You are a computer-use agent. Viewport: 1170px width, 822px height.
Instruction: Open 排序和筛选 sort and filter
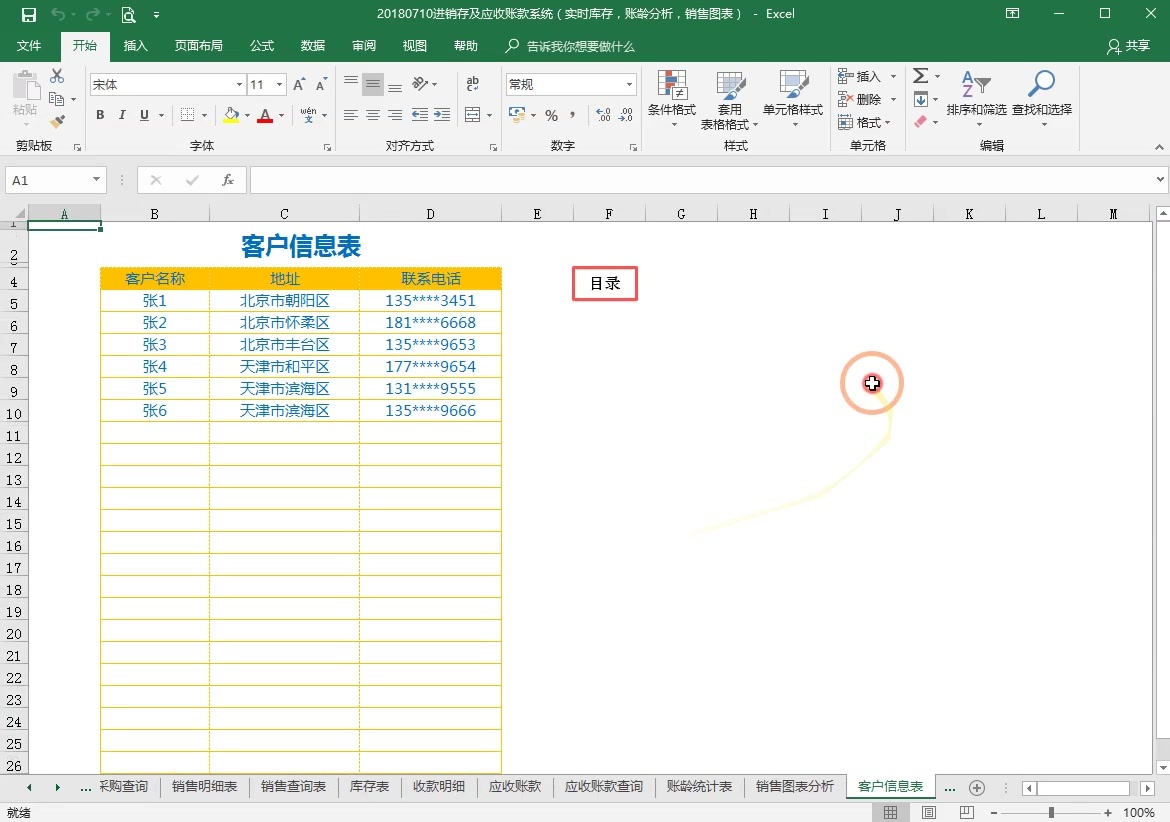977,98
